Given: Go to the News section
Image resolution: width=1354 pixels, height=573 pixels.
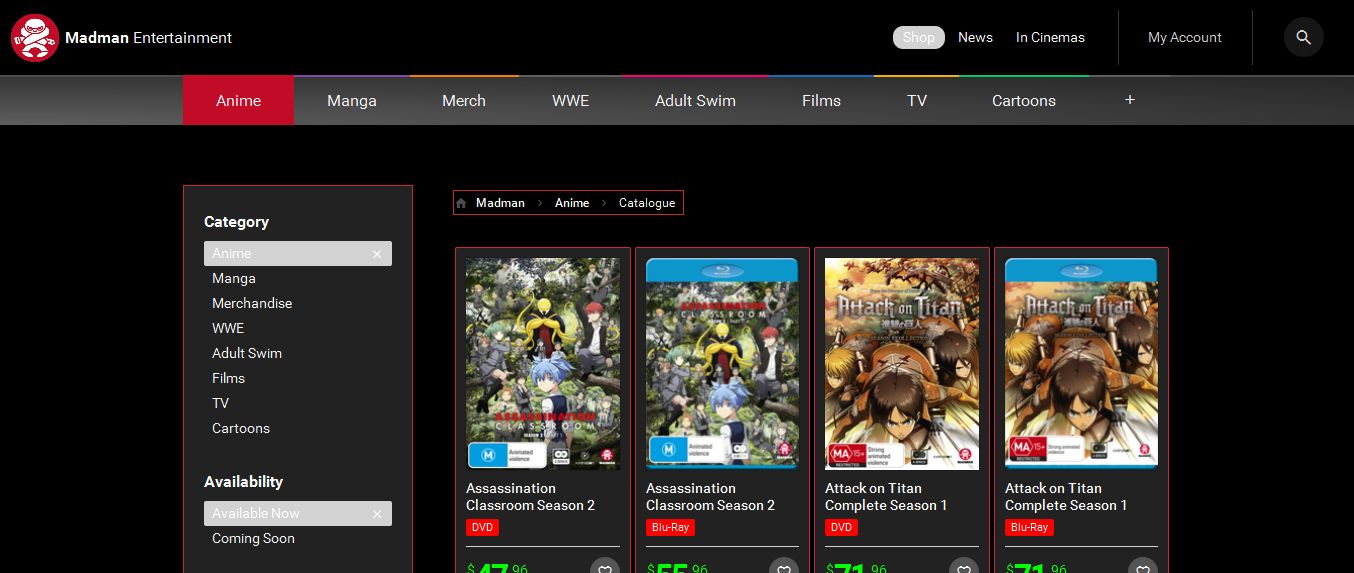Looking at the screenshot, I should (975, 37).
